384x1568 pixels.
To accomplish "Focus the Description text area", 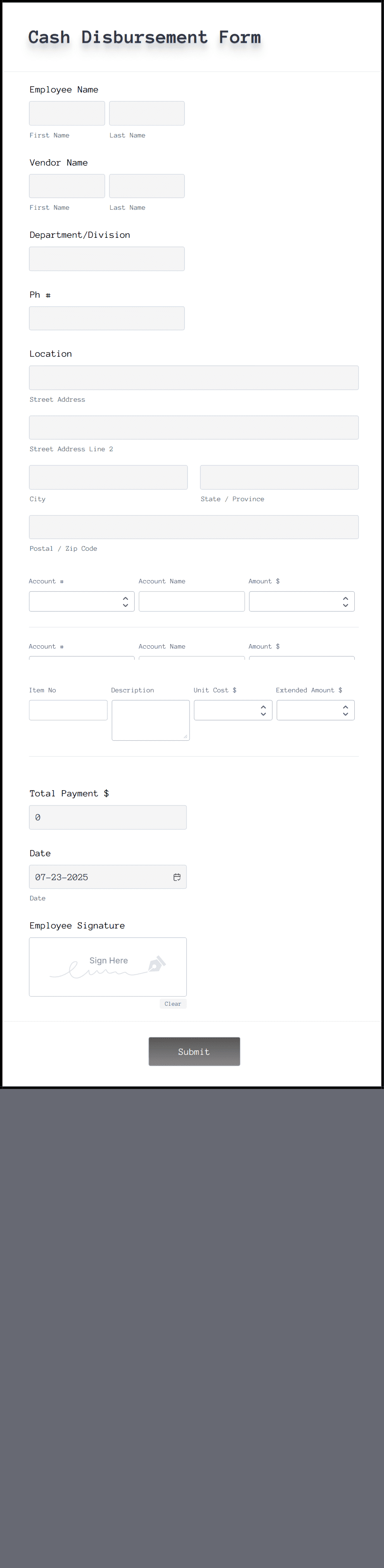I will tap(150, 720).
